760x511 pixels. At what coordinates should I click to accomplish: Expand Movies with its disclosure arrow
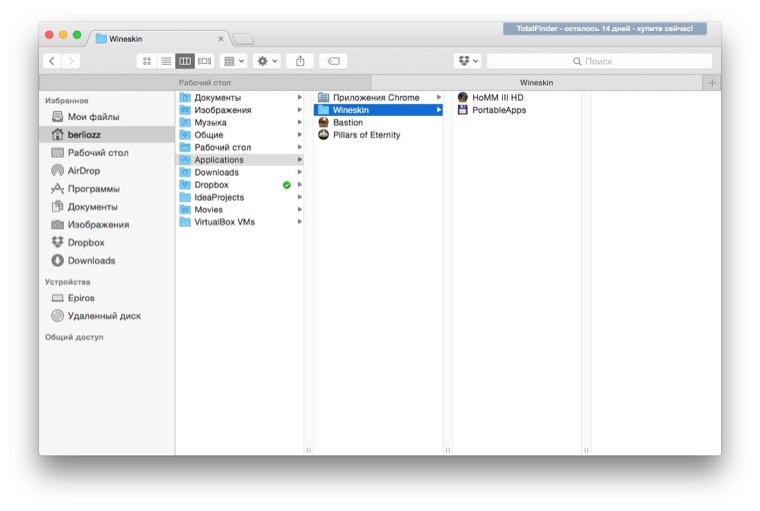pyautogui.click(x=300, y=209)
